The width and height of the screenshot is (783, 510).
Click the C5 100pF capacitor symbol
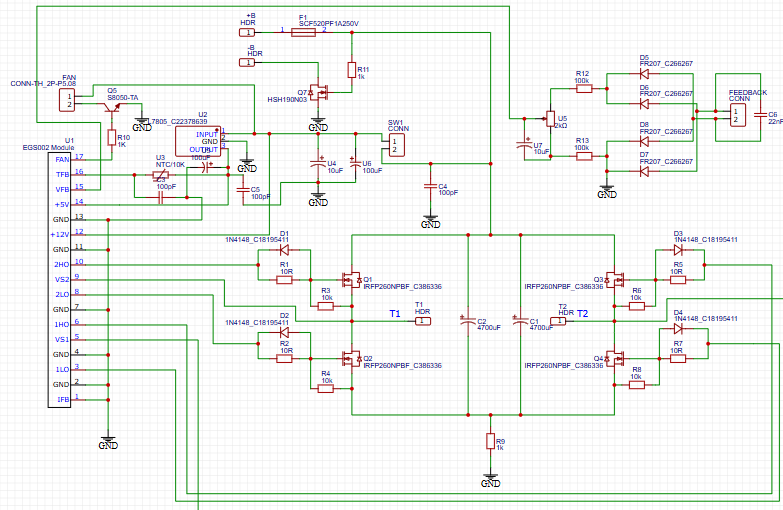tap(243, 190)
